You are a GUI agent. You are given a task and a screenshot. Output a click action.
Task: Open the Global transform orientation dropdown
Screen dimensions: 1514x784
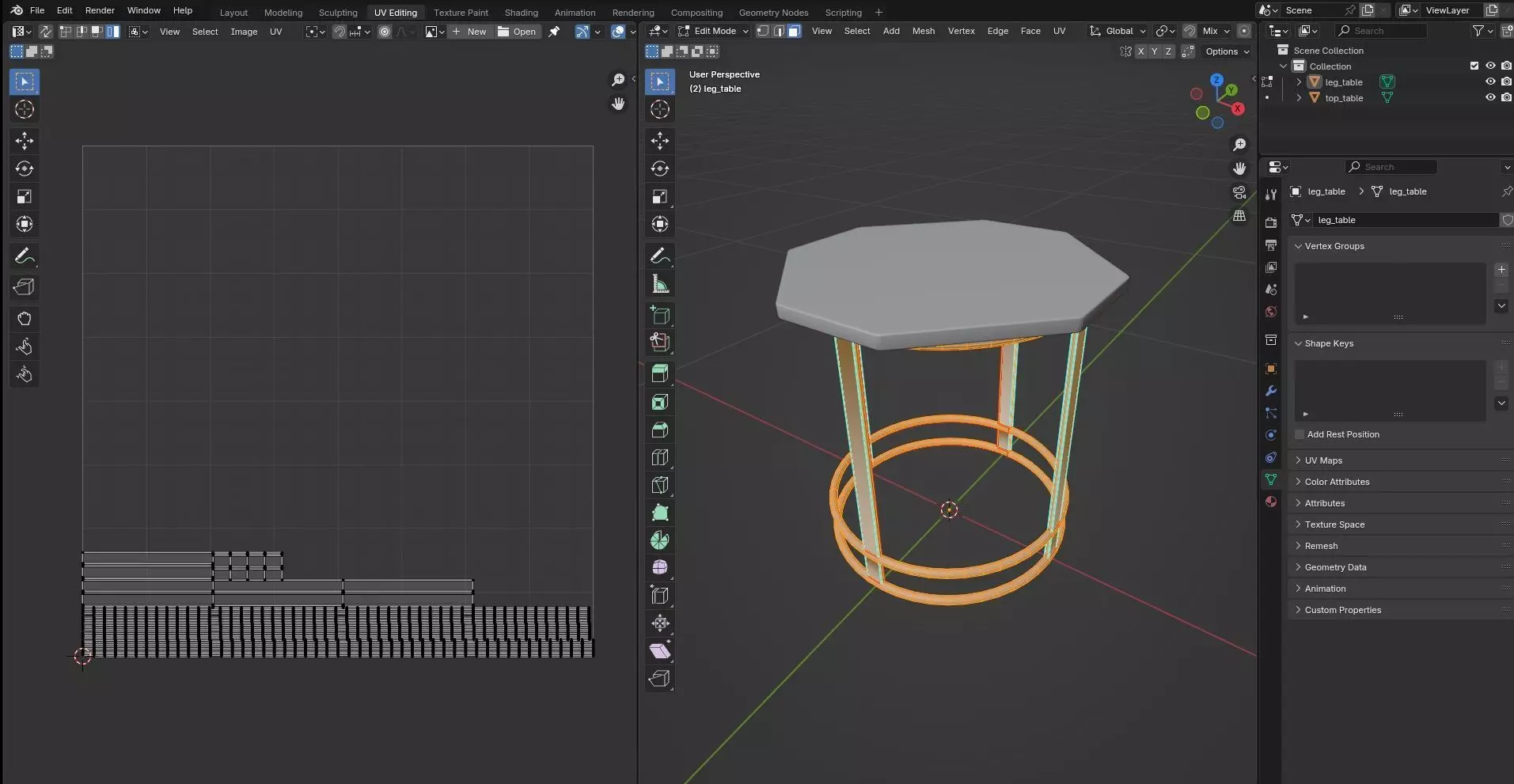pyautogui.click(x=1117, y=31)
